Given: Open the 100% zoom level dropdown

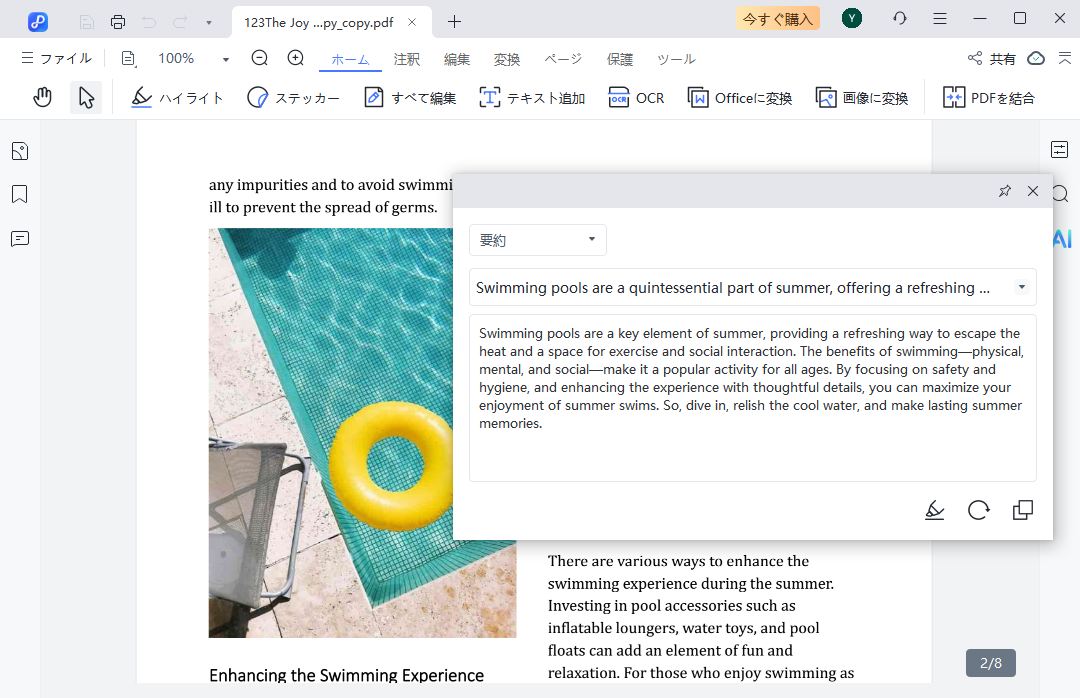Looking at the screenshot, I should point(226,60).
